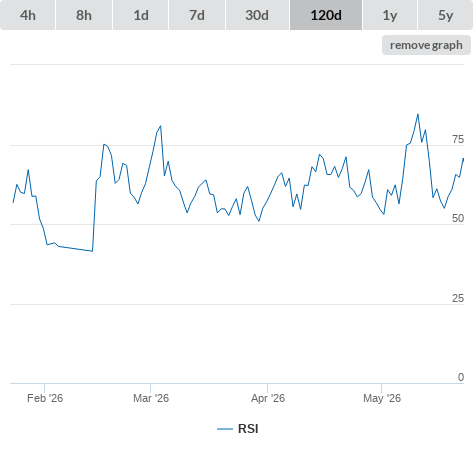Click the Feb '26 axis marker
This screenshot has width=474, height=455.
coord(45,398)
